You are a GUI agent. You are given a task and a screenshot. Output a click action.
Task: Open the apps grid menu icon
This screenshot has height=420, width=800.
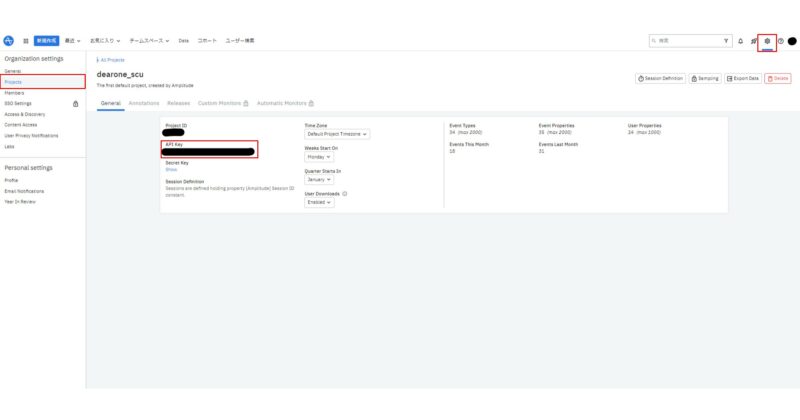click(26, 41)
